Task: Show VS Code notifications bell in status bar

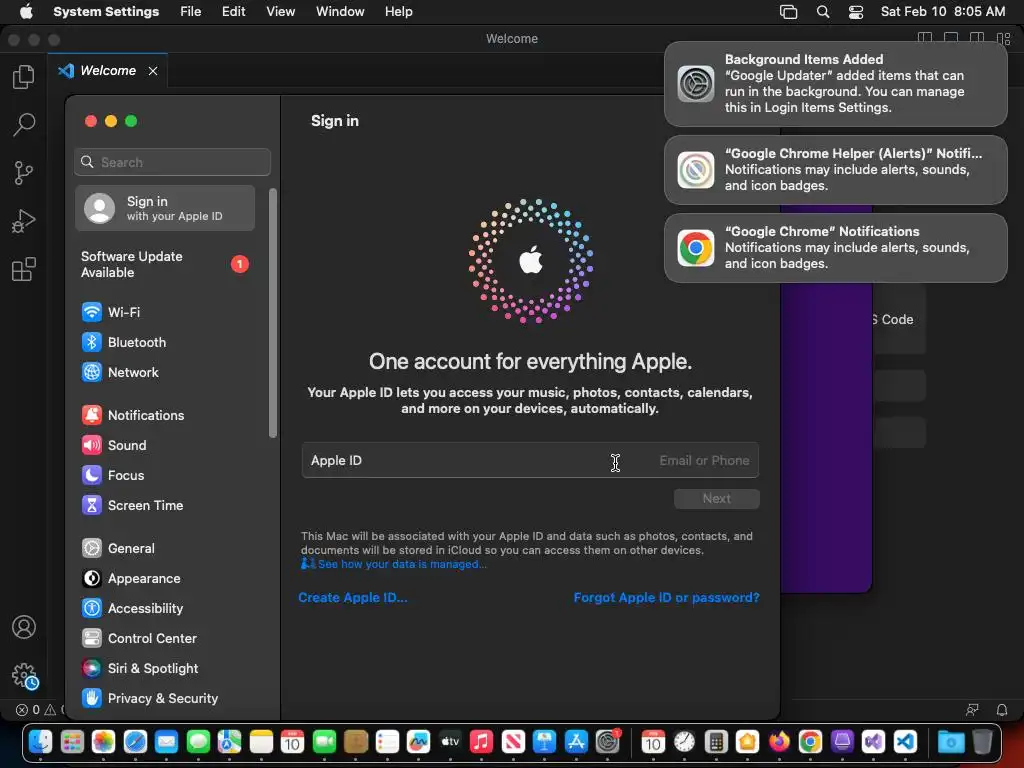Action: [1001, 709]
